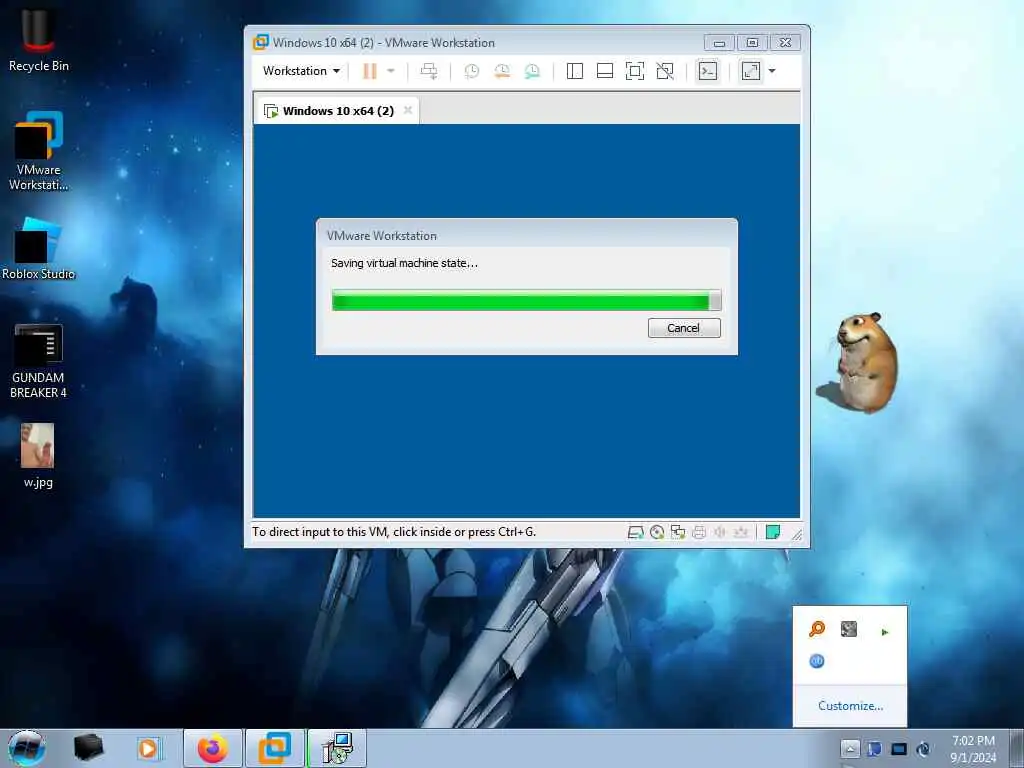The width and height of the screenshot is (1024, 768).
Task: Click the green saving progress bar
Action: (x=526, y=300)
